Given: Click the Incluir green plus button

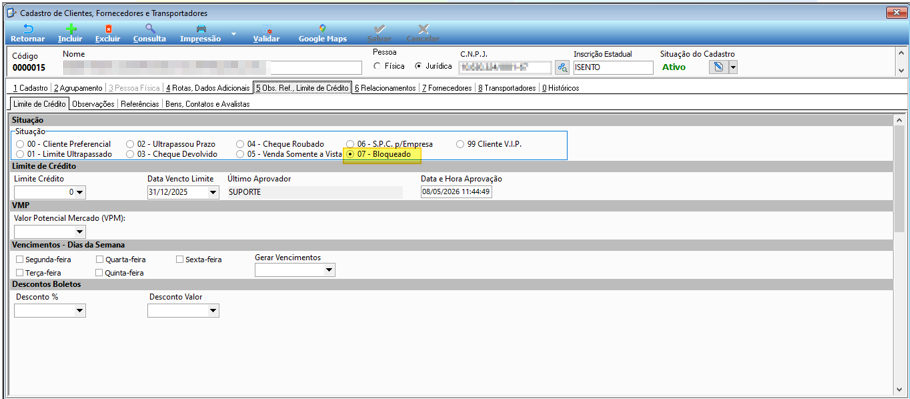Looking at the screenshot, I should pos(70,34).
